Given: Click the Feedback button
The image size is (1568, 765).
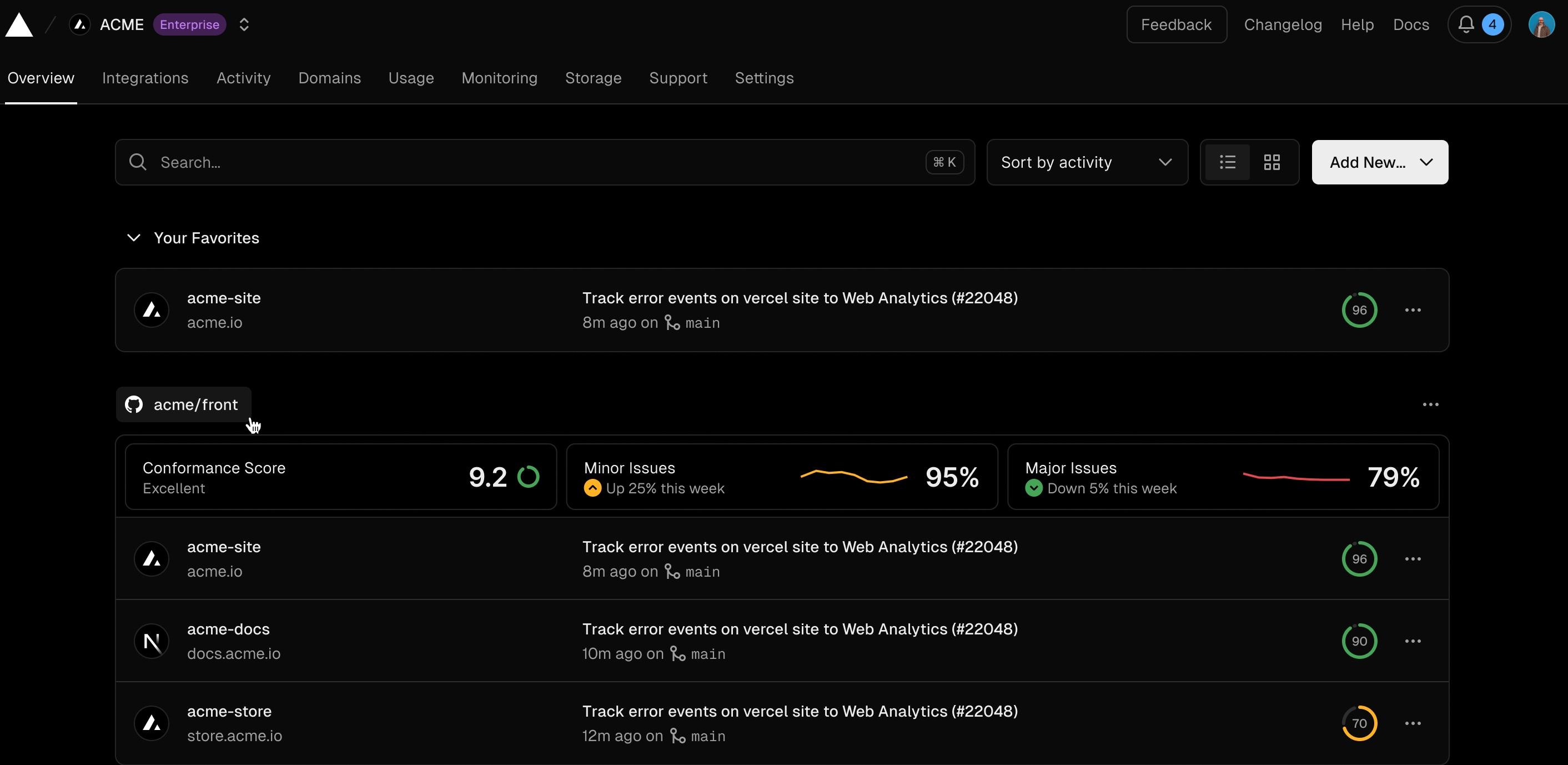Looking at the screenshot, I should click(1176, 24).
